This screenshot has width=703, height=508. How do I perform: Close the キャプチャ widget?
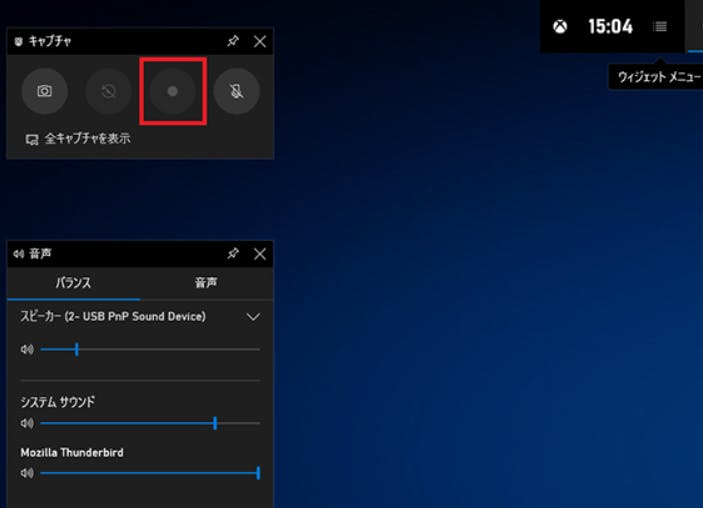tap(260, 41)
